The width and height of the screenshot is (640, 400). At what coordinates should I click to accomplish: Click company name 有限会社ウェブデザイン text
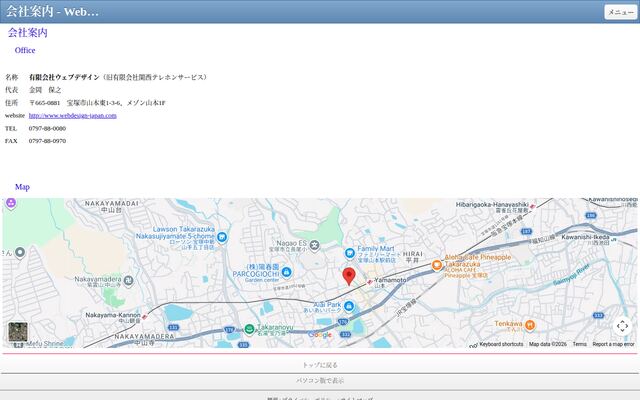64,77
